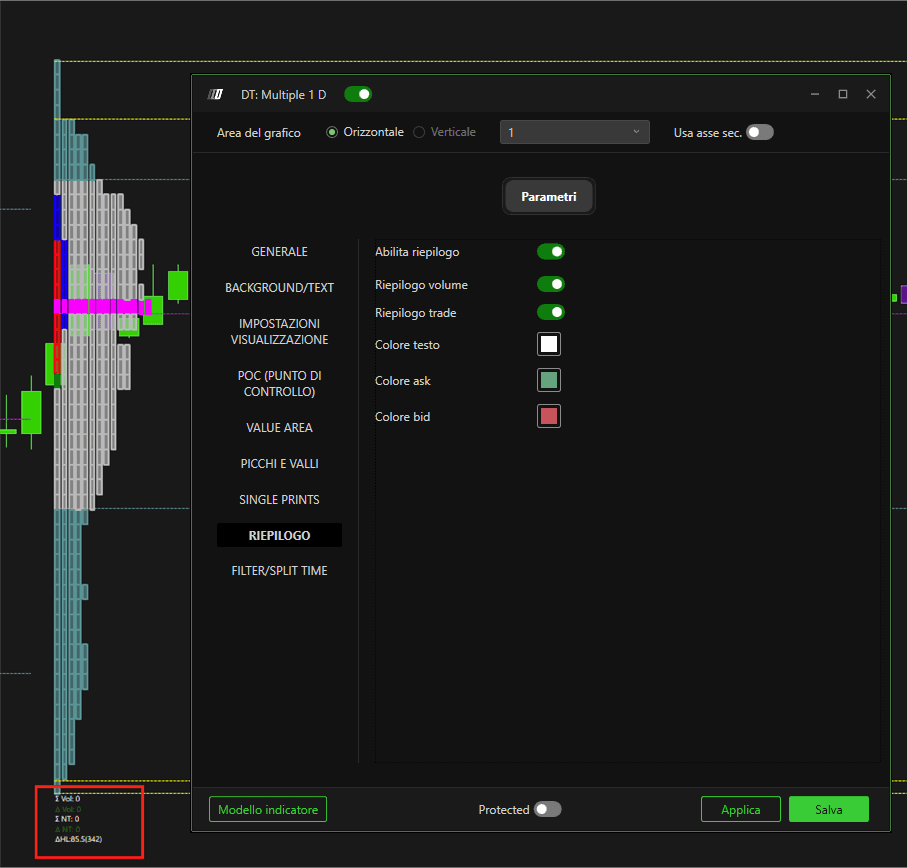This screenshot has width=907, height=868.
Task: Open the Colore testo white swatch
Action: pos(548,344)
